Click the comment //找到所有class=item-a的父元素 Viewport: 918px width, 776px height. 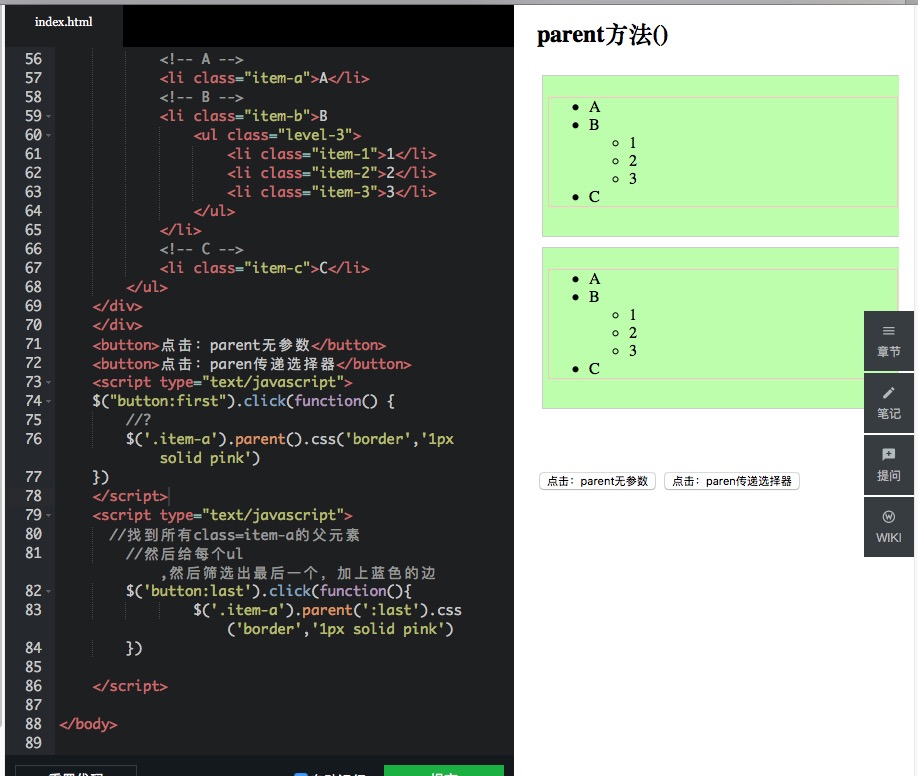[234, 535]
